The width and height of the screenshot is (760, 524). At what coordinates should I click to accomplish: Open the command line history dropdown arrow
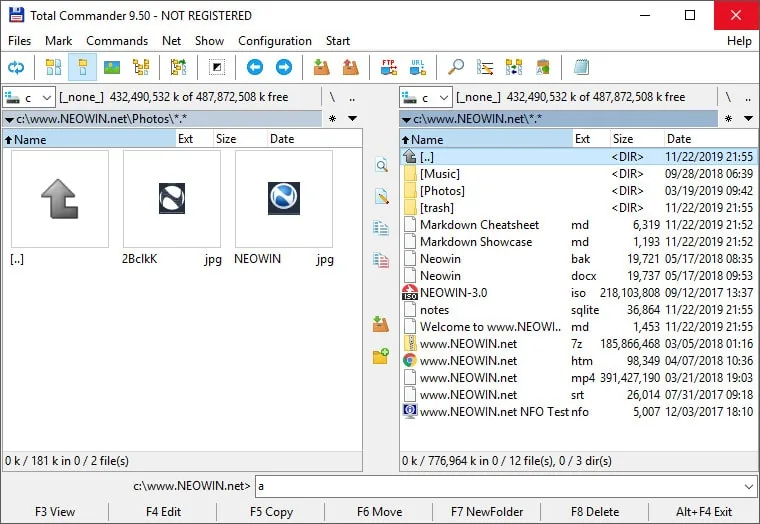tap(749, 486)
